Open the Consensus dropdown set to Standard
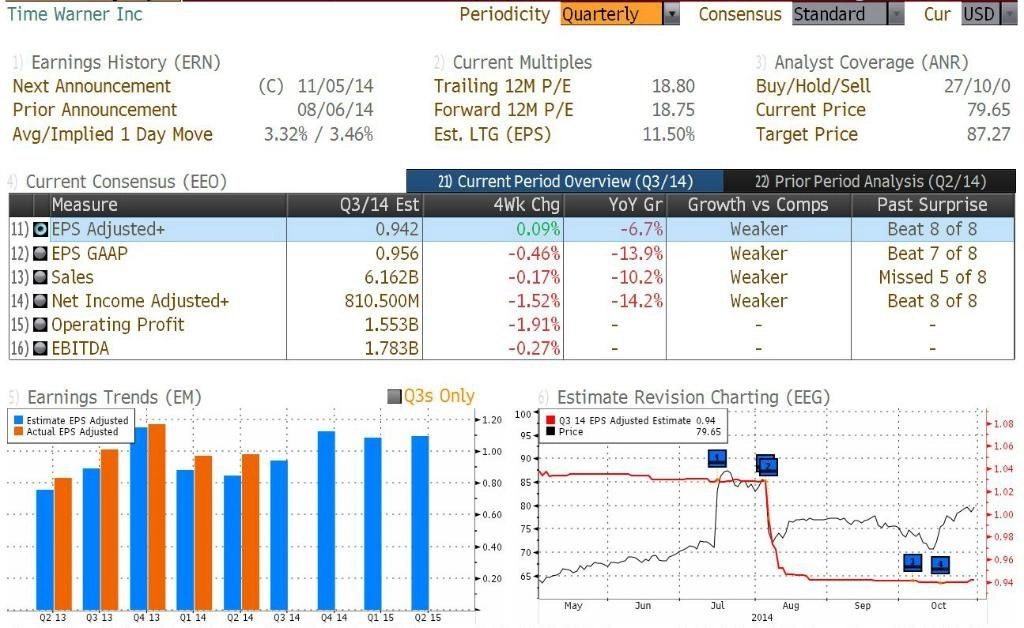1024x628 pixels. (x=848, y=14)
